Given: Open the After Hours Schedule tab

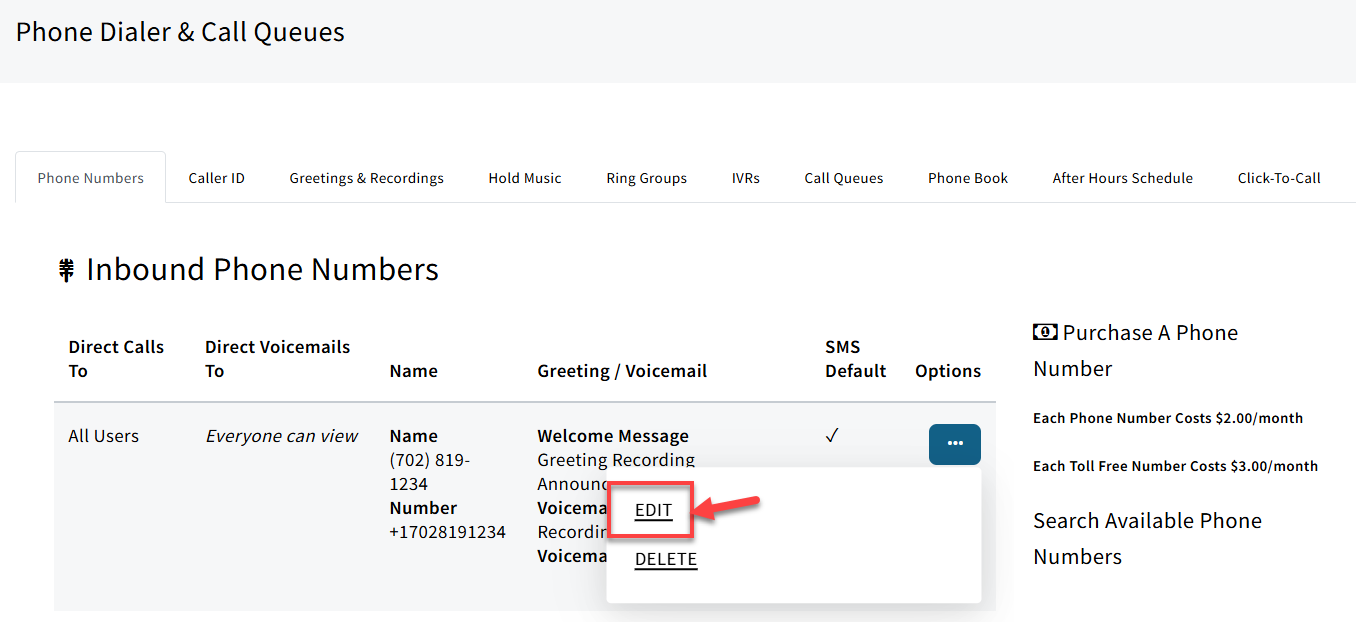Looking at the screenshot, I should click(x=1122, y=177).
